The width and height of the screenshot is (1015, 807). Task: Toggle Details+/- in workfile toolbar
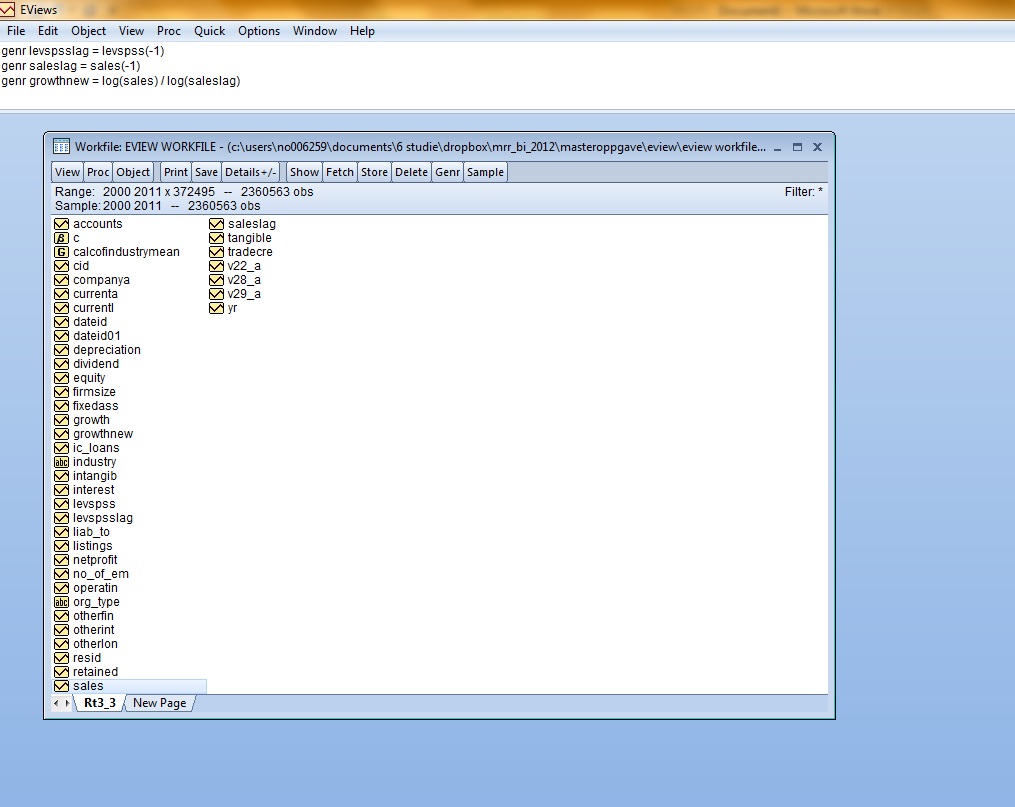tap(250, 172)
